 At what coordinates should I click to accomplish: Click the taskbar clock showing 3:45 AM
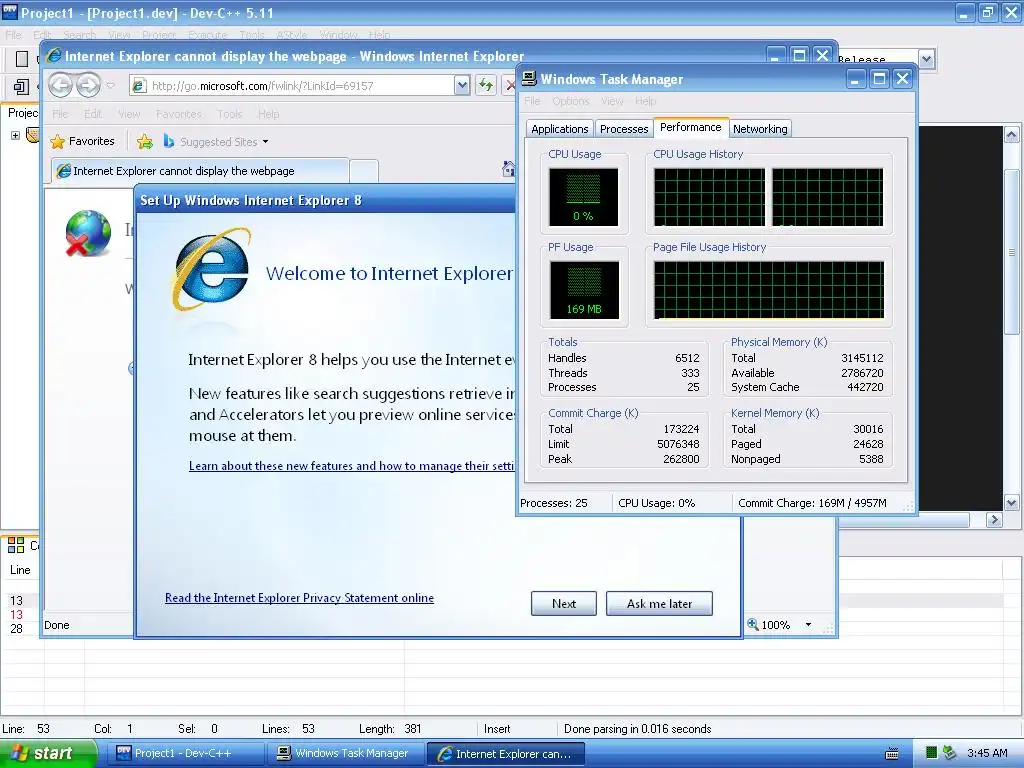pos(987,753)
